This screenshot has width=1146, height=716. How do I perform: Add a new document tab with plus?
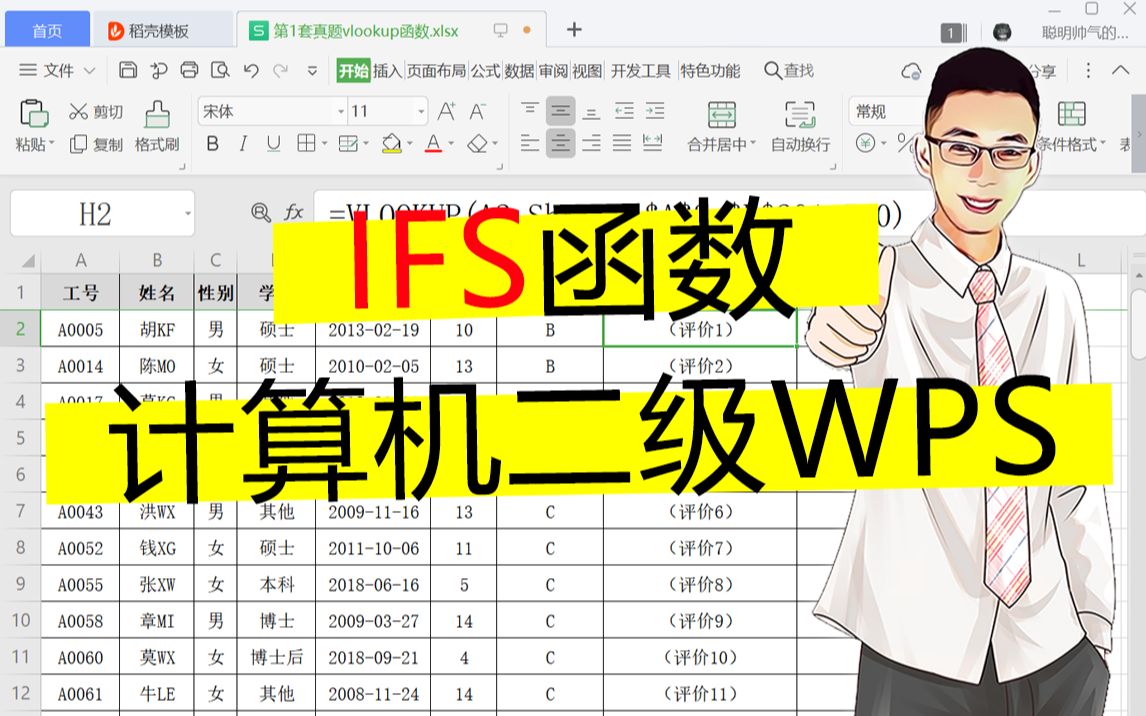(574, 29)
